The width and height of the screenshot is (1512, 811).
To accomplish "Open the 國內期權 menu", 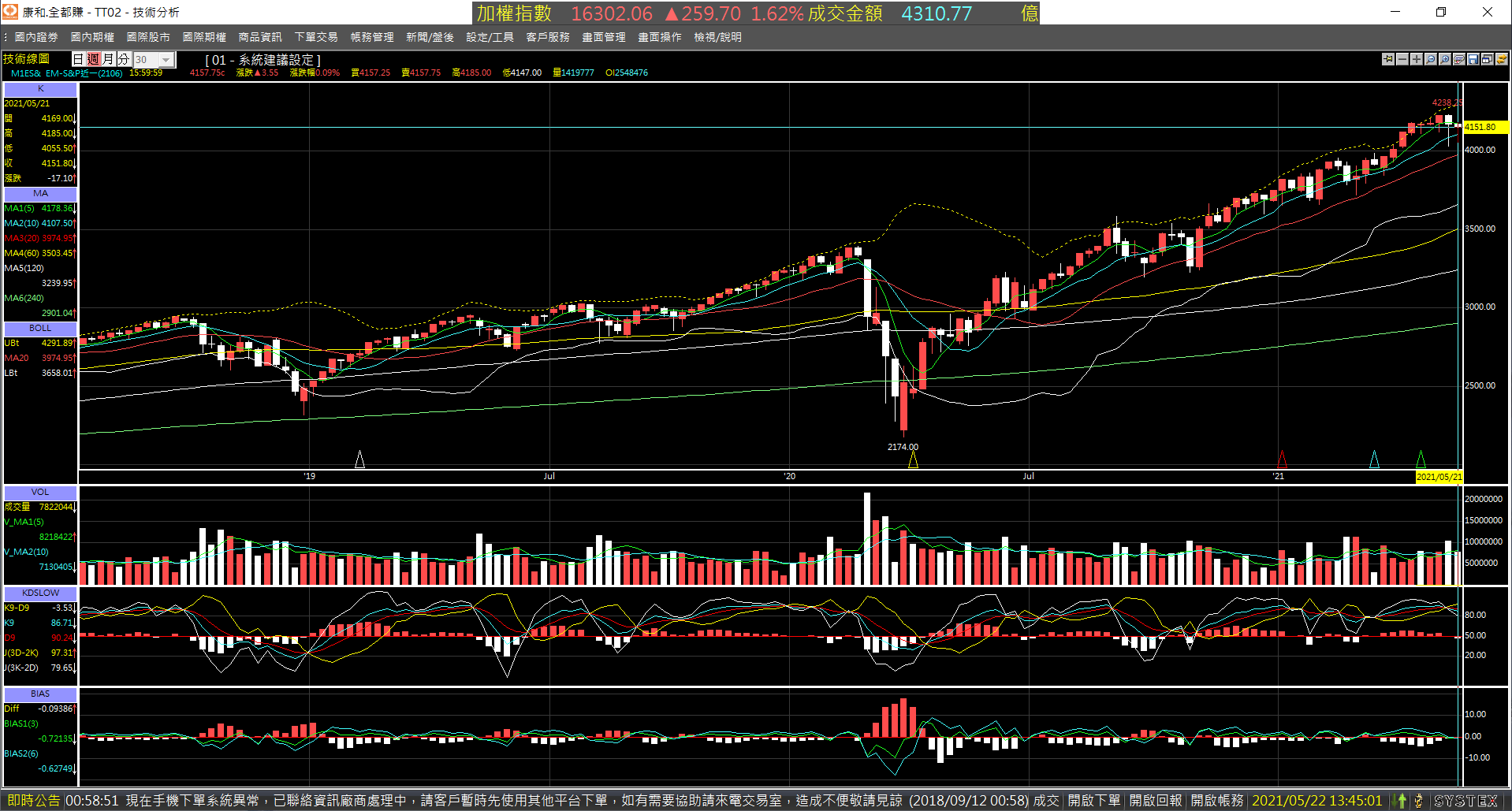I will 92,37.
